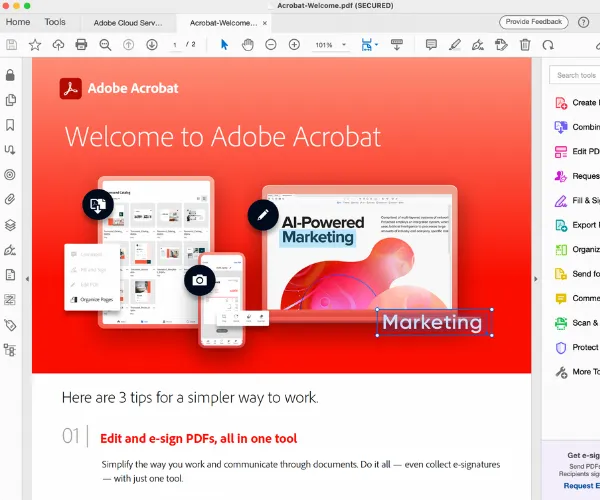Click the Save file icon

[11, 45]
